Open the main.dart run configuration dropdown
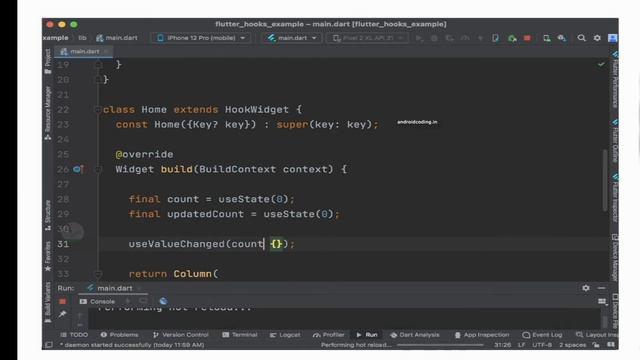640x360 pixels. 291,38
